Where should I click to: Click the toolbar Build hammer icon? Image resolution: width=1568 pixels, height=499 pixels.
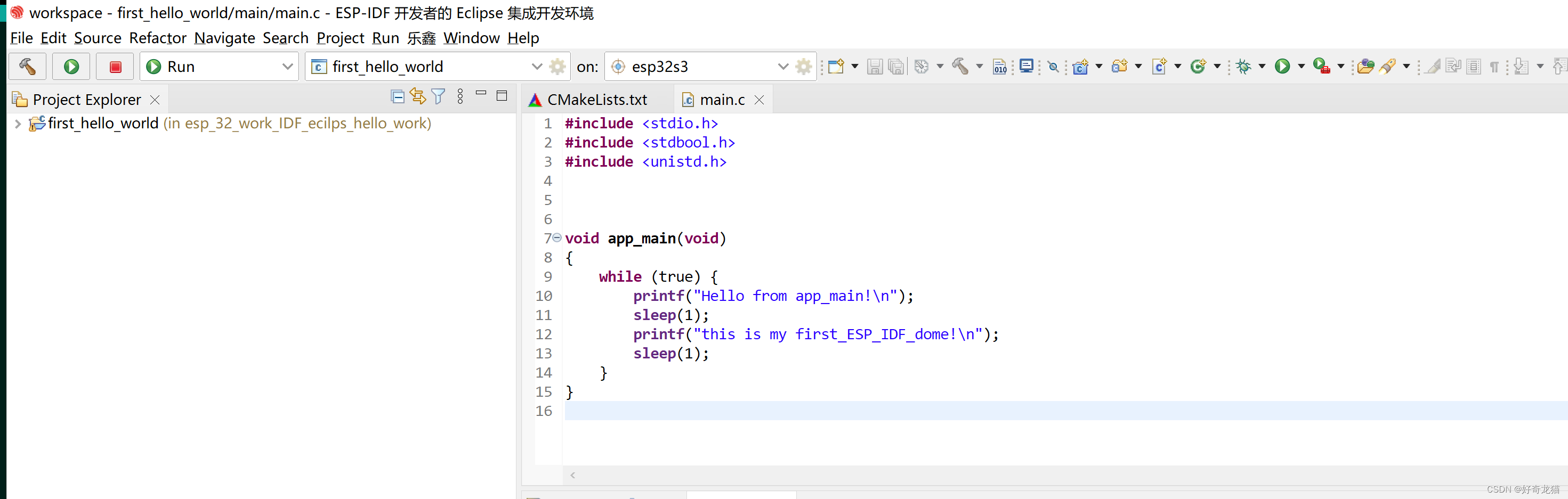click(960, 67)
